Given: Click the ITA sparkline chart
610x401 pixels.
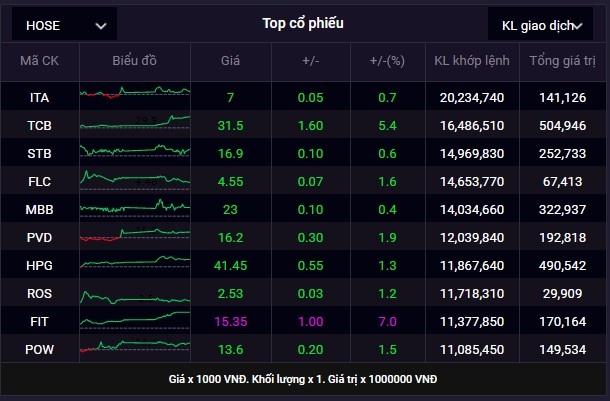Looking at the screenshot, I should [134, 97].
